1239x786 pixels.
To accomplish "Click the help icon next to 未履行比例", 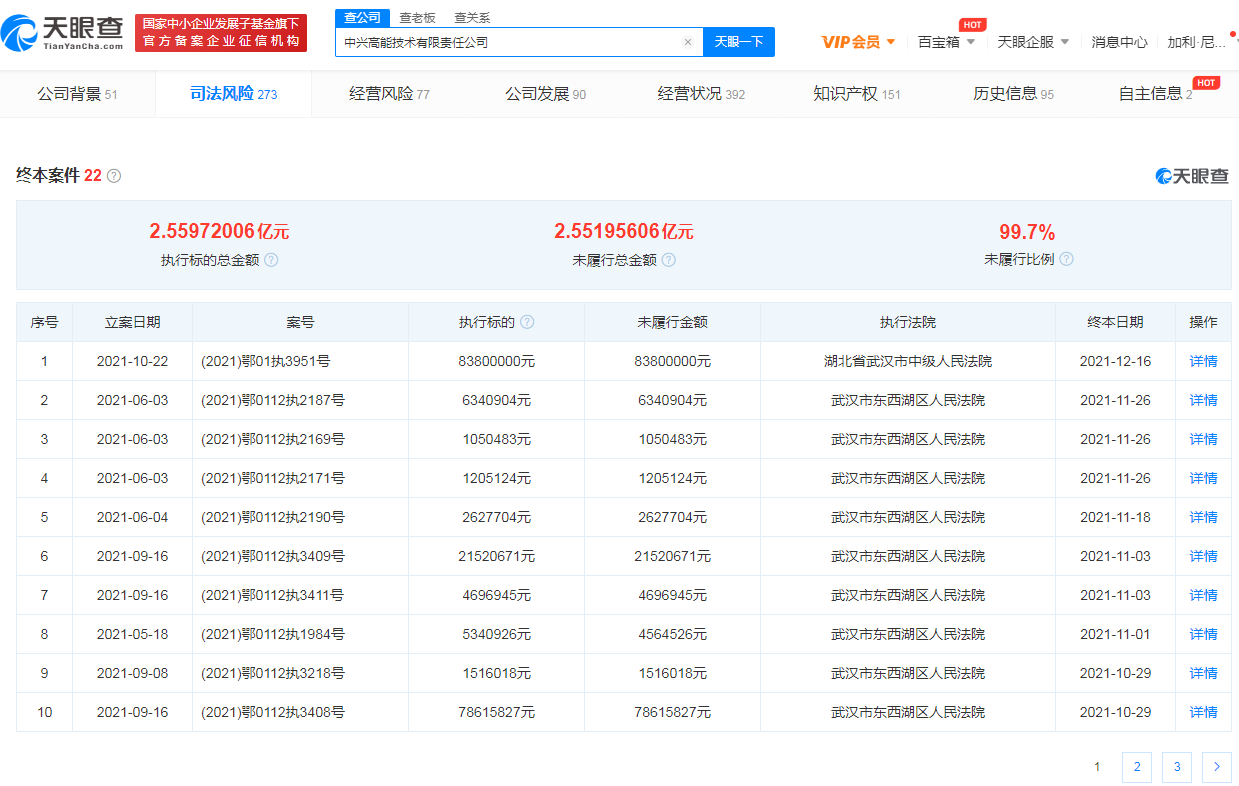I will tap(1067, 259).
